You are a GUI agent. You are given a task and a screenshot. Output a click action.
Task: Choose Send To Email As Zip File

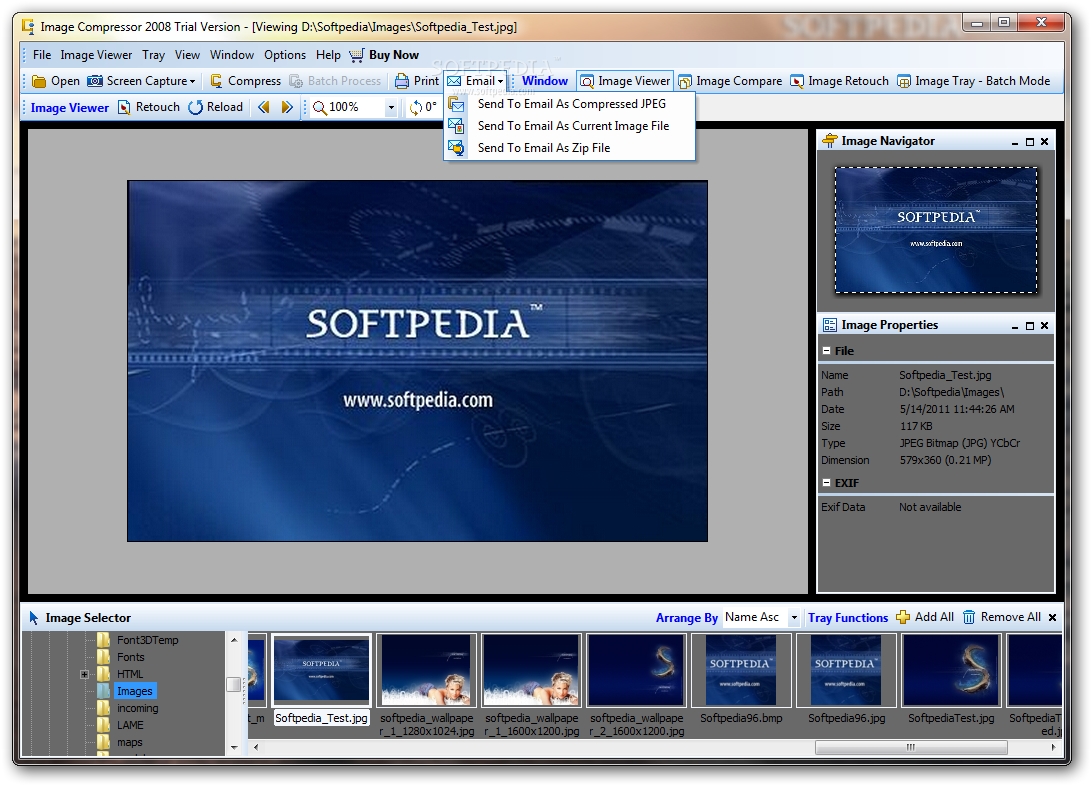click(x=570, y=148)
